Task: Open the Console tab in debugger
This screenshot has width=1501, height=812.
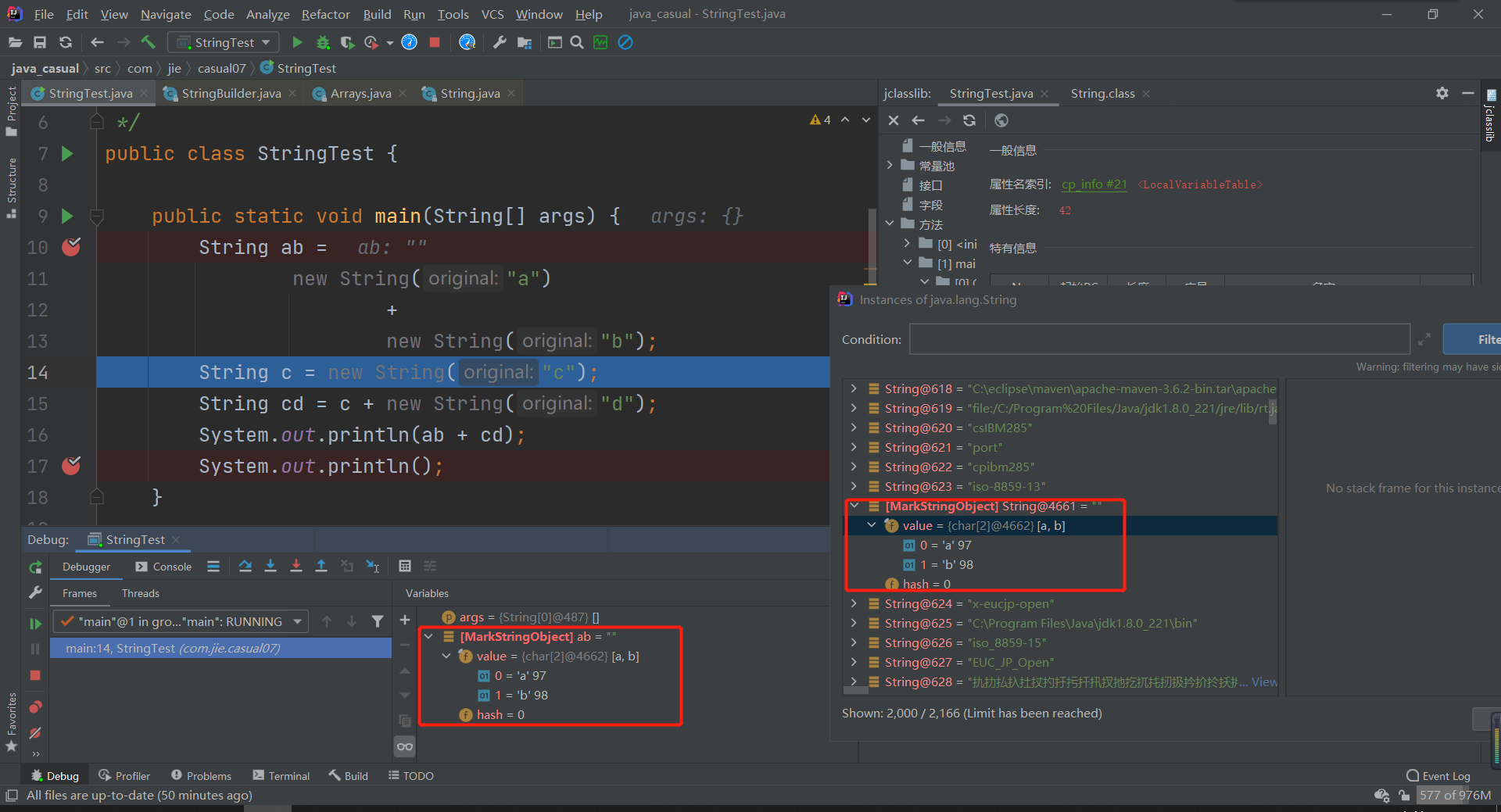Action: point(163,567)
